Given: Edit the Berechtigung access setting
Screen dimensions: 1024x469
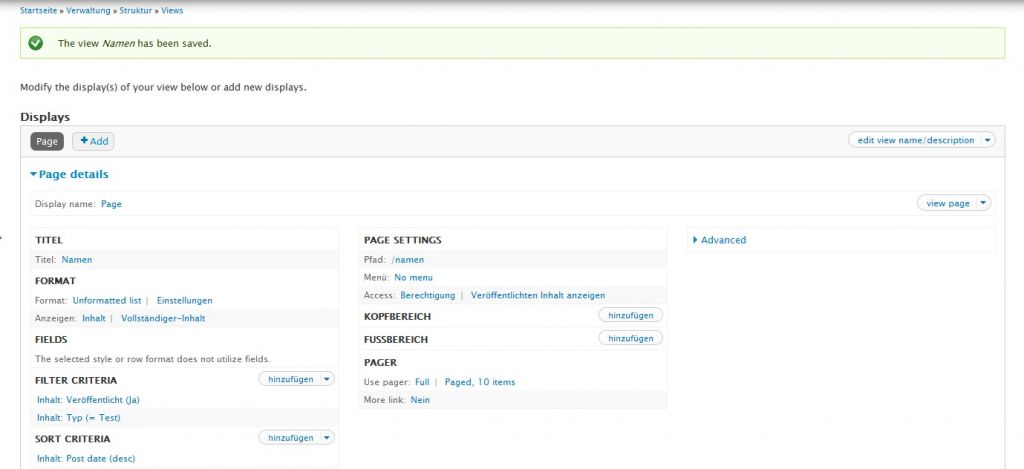Looking at the screenshot, I should 427,295.
